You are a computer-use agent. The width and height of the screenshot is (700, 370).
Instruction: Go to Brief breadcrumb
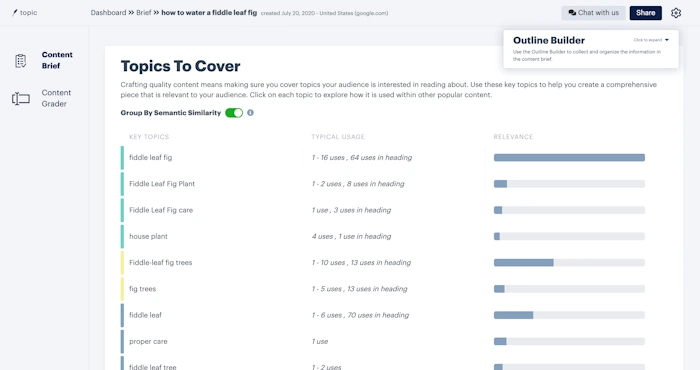tap(144, 13)
